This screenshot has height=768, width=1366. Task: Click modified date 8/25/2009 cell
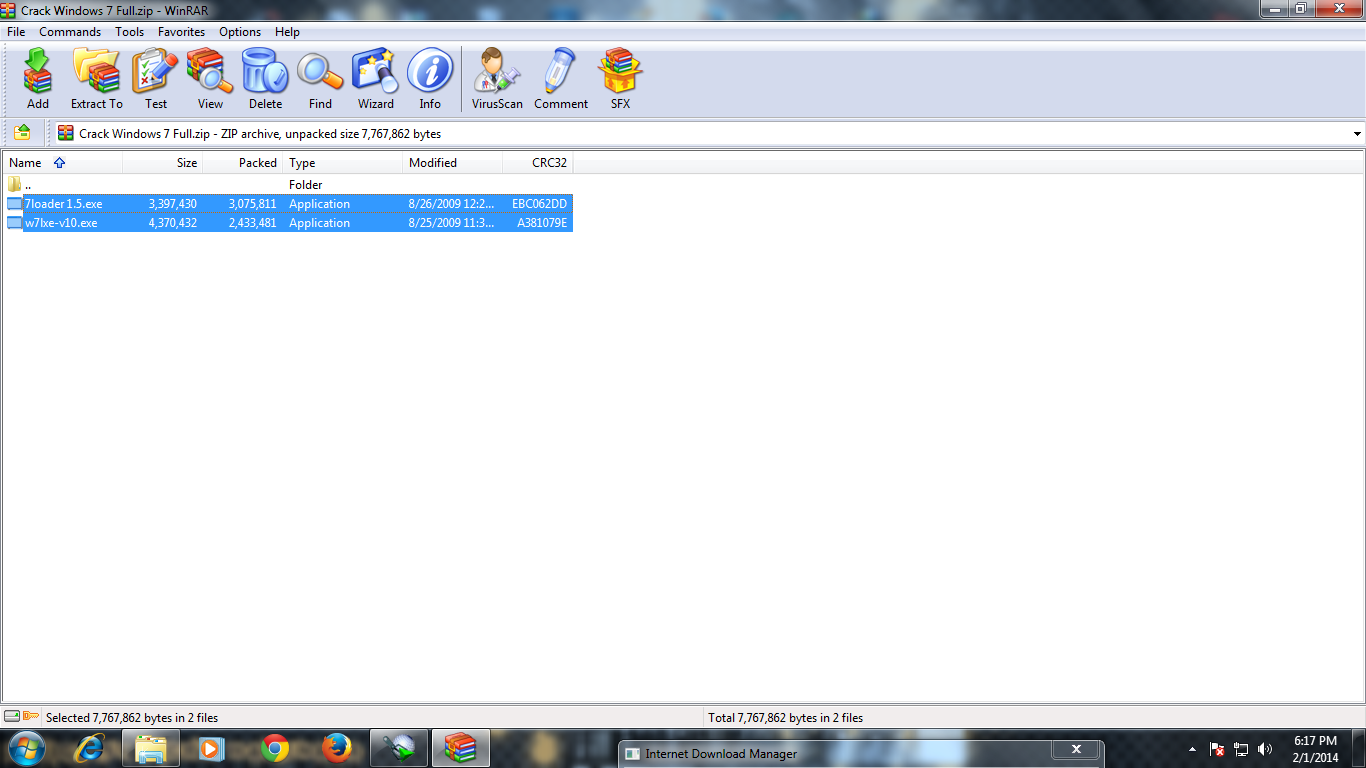[x=451, y=223]
